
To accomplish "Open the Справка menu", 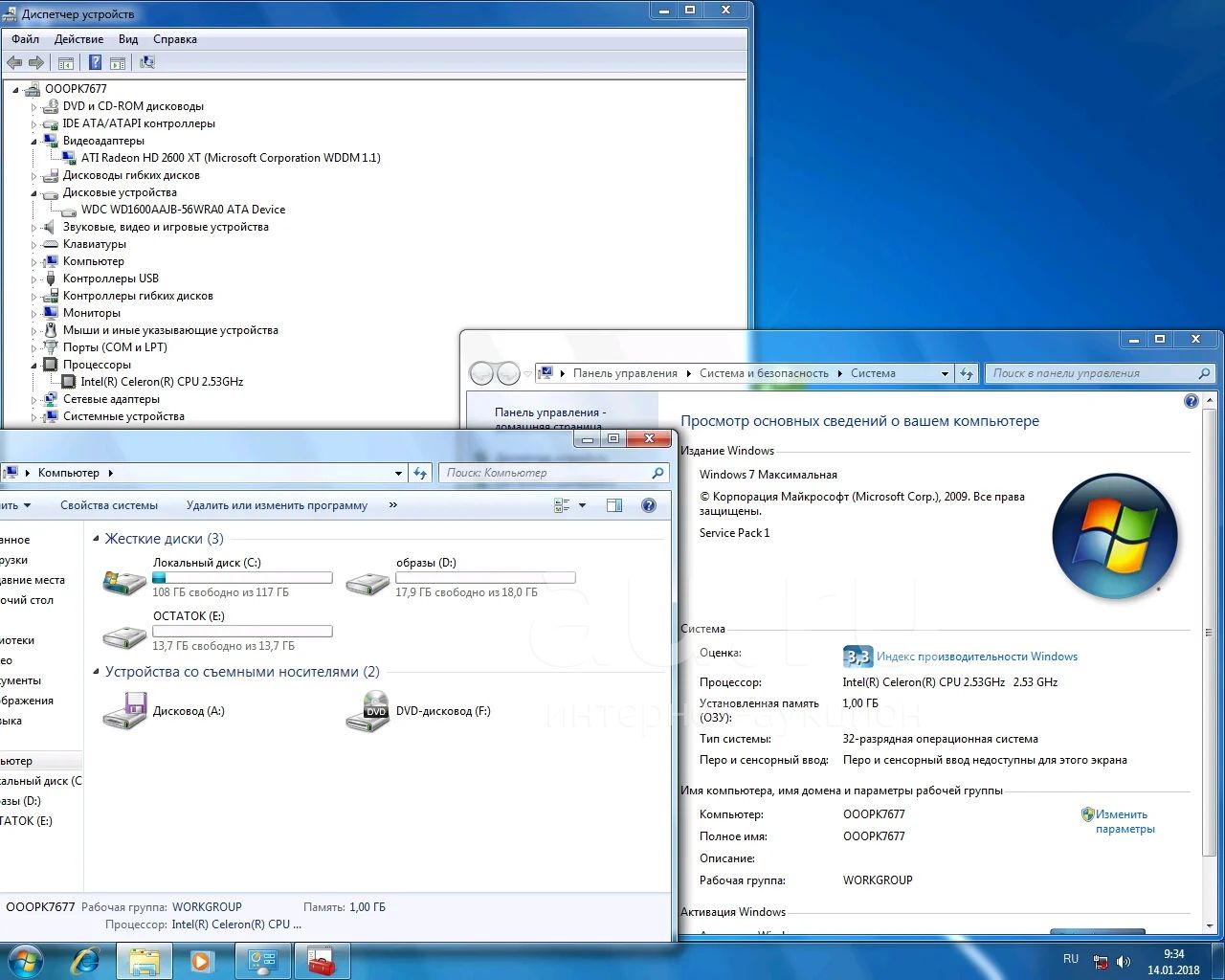I will [175, 39].
